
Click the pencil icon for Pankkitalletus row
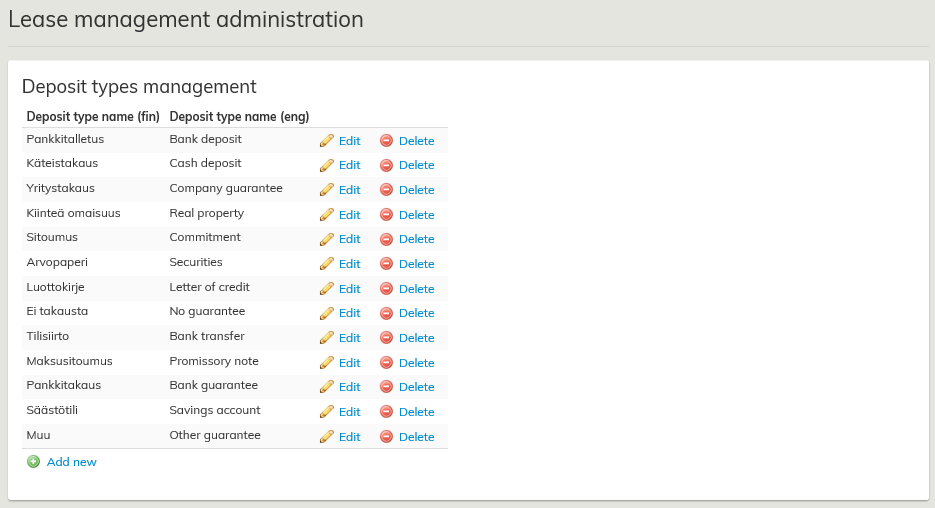click(326, 141)
